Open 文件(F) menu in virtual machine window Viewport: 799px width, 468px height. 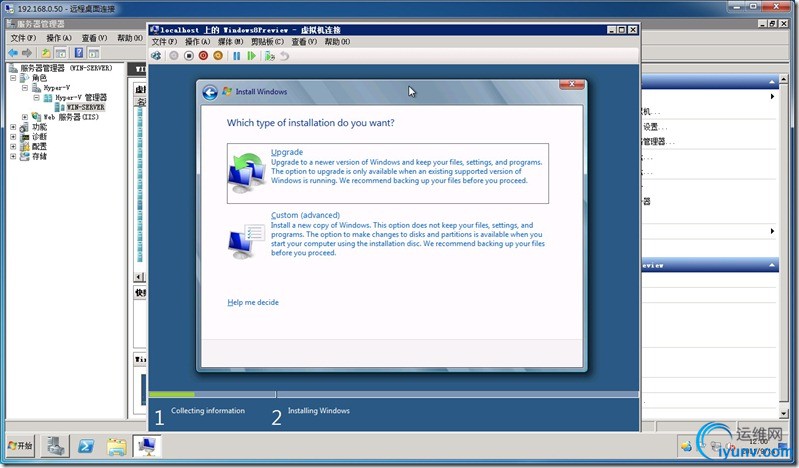[x=165, y=42]
